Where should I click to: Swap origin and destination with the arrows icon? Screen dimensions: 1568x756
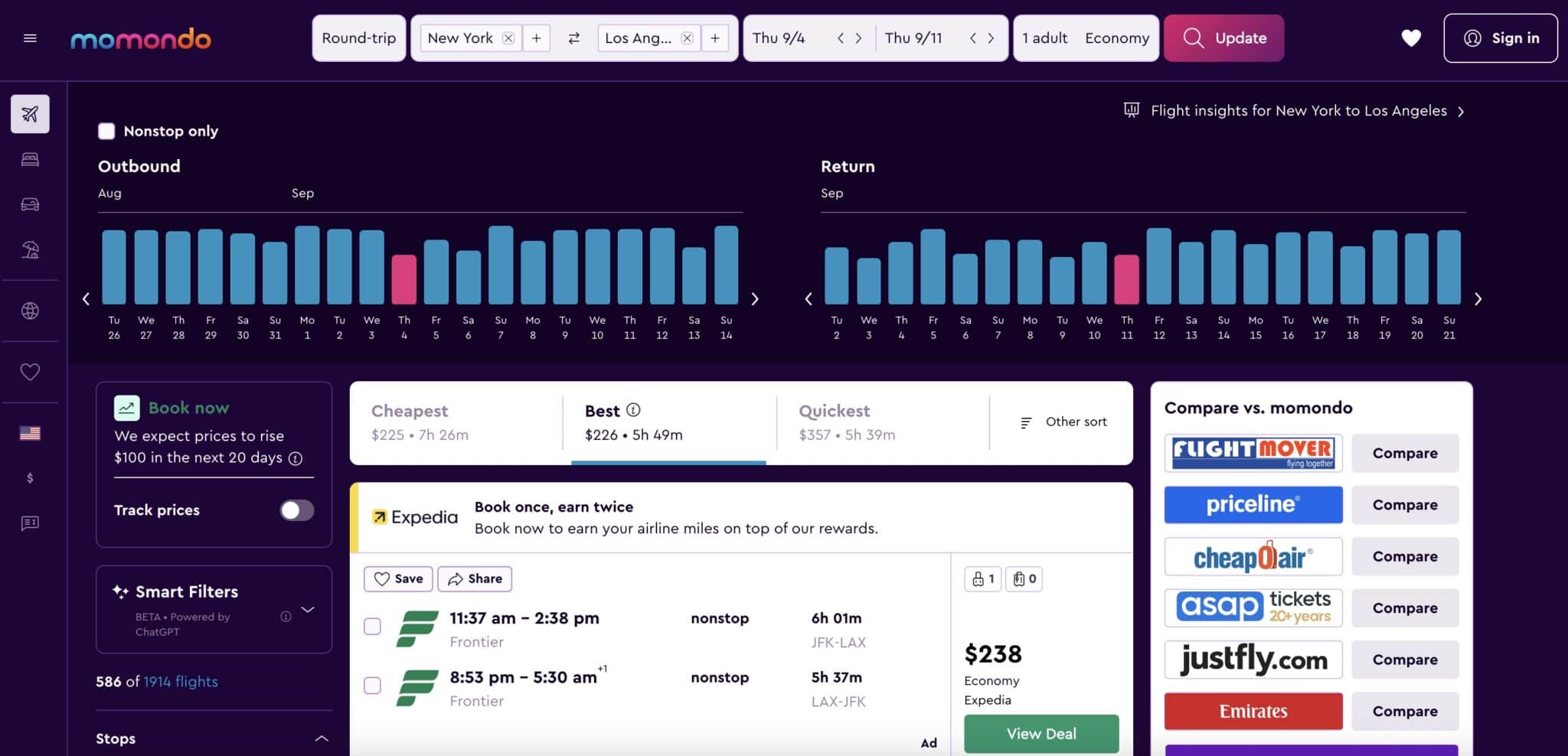(x=573, y=37)
